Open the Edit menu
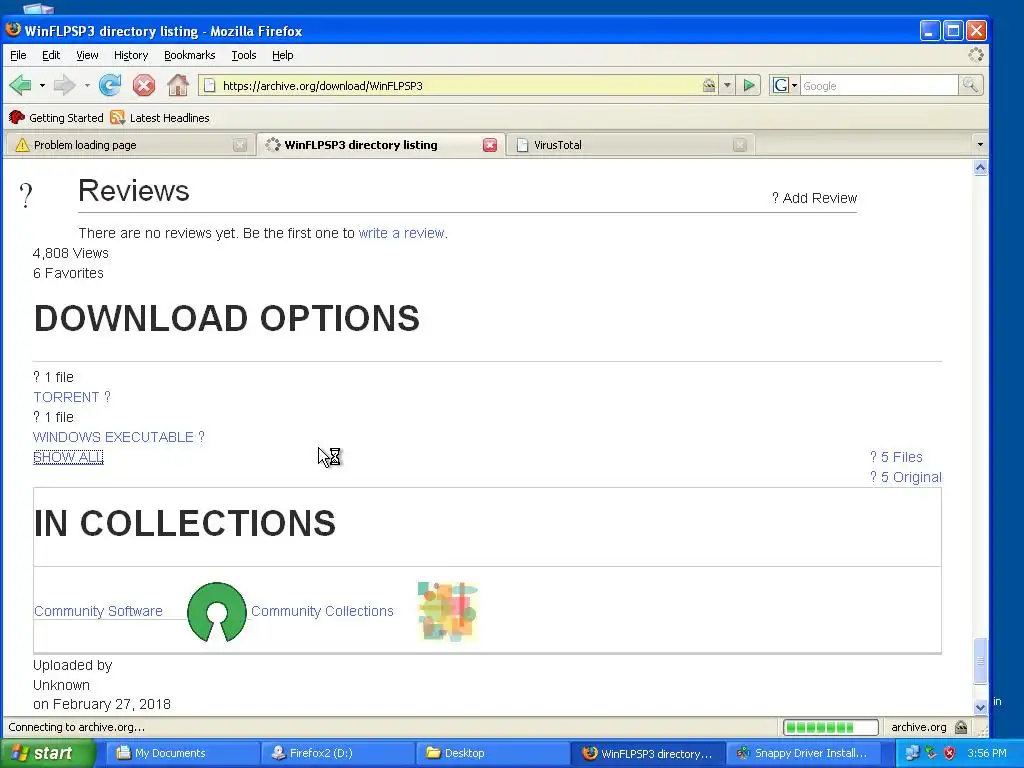 click(x=51, y=56)
